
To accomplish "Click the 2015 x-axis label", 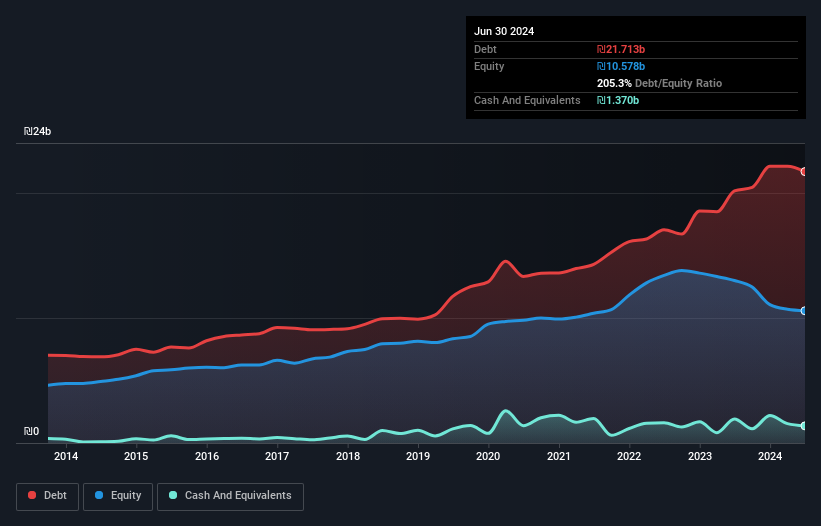I will pos(136,456).
